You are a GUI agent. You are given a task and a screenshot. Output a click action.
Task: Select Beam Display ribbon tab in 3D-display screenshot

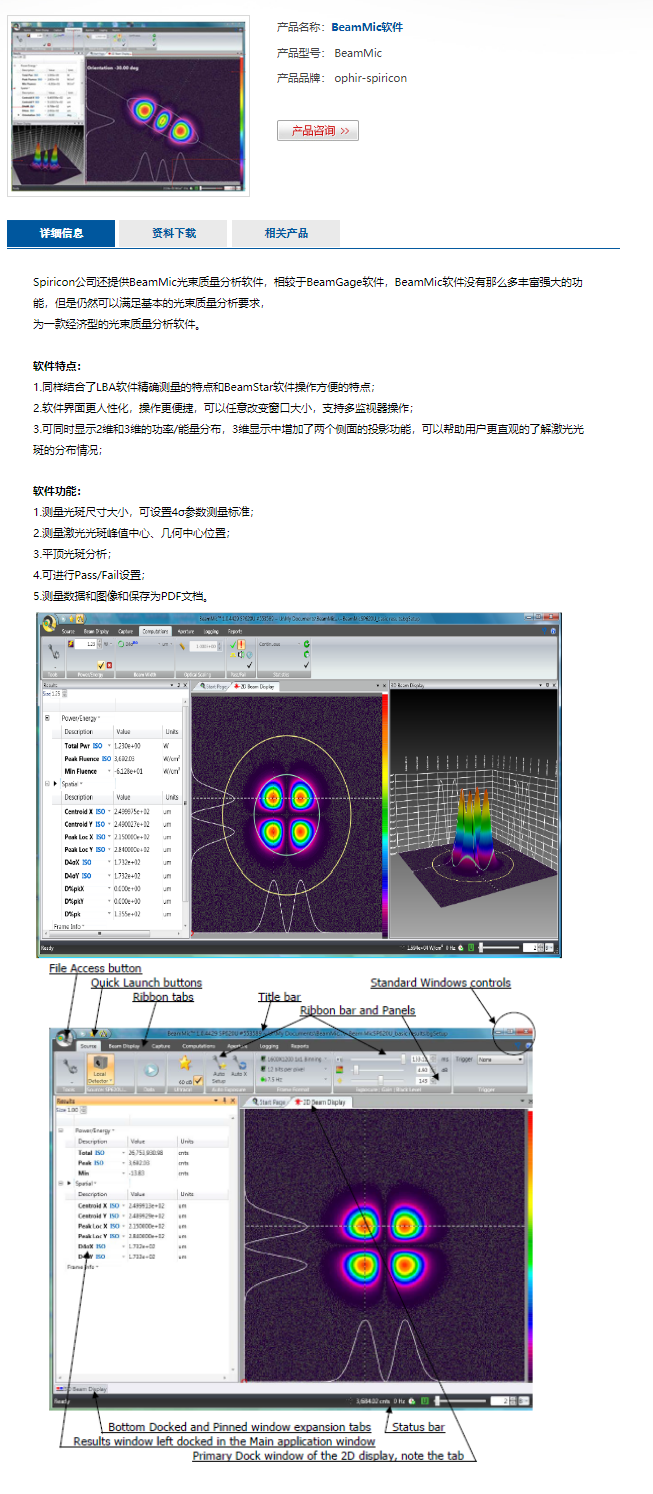(96, 631)
